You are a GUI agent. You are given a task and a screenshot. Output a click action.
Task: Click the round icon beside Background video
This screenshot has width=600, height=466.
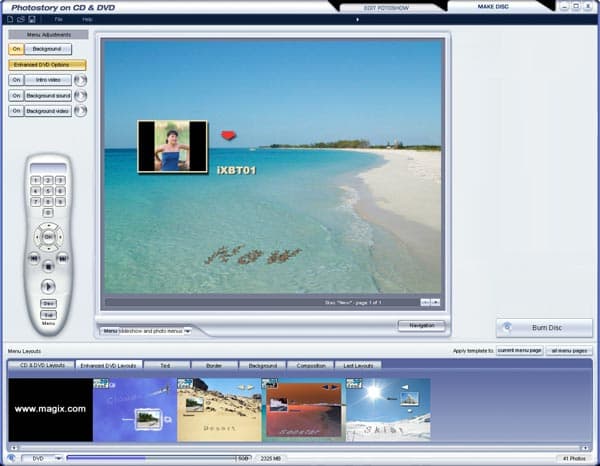[x=80, y=111]
